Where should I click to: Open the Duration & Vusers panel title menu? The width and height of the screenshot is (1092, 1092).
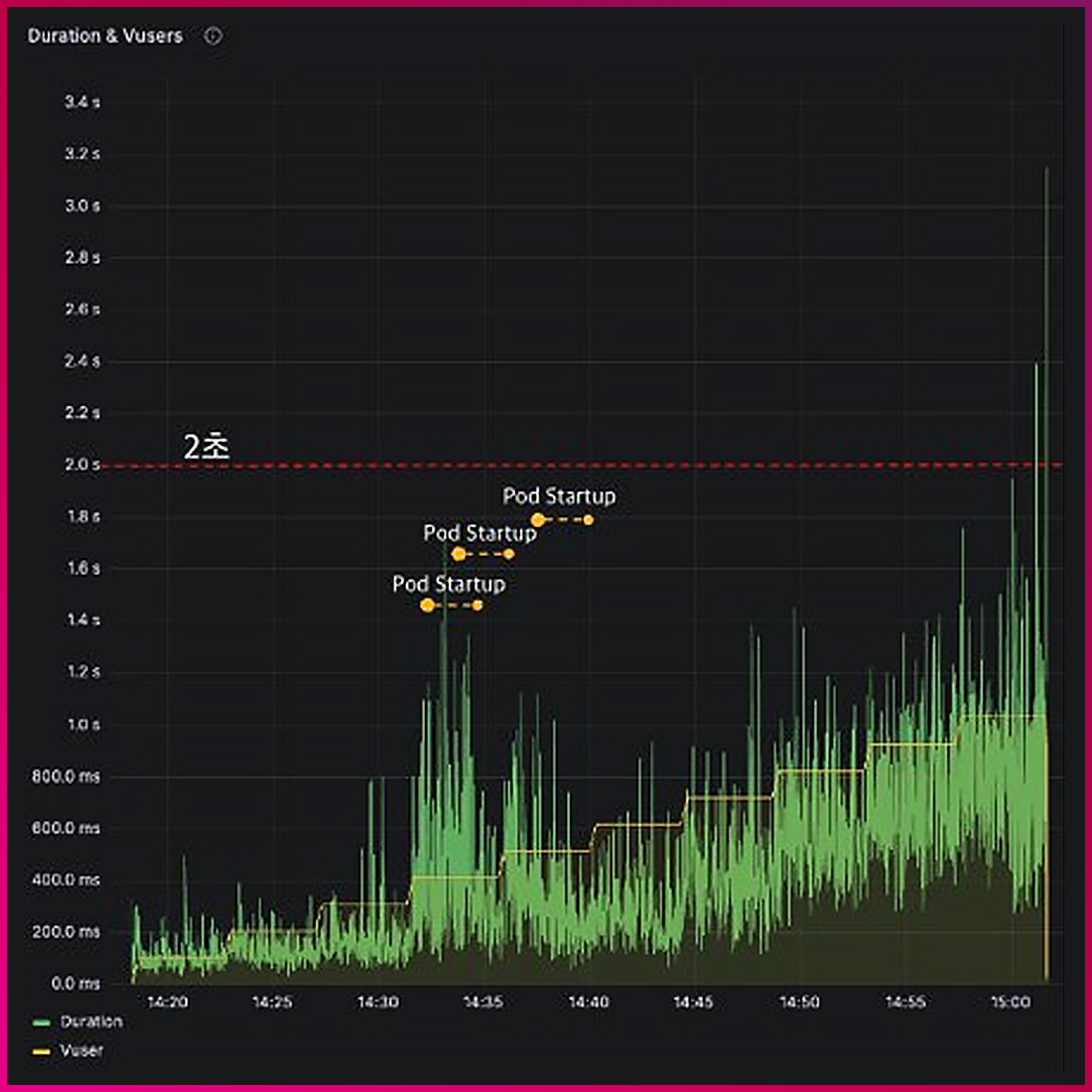pos(105,36)
